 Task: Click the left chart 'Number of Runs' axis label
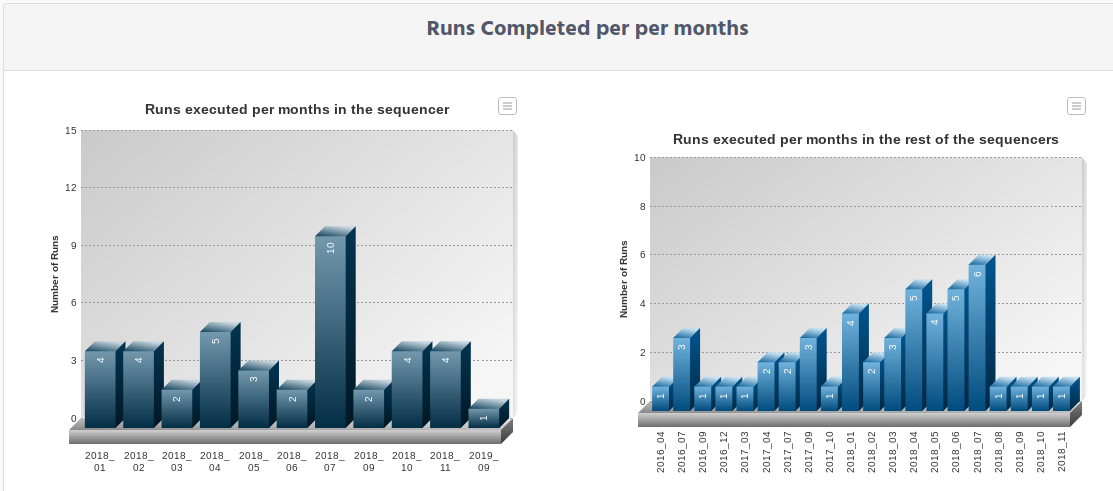click(55, 275)
